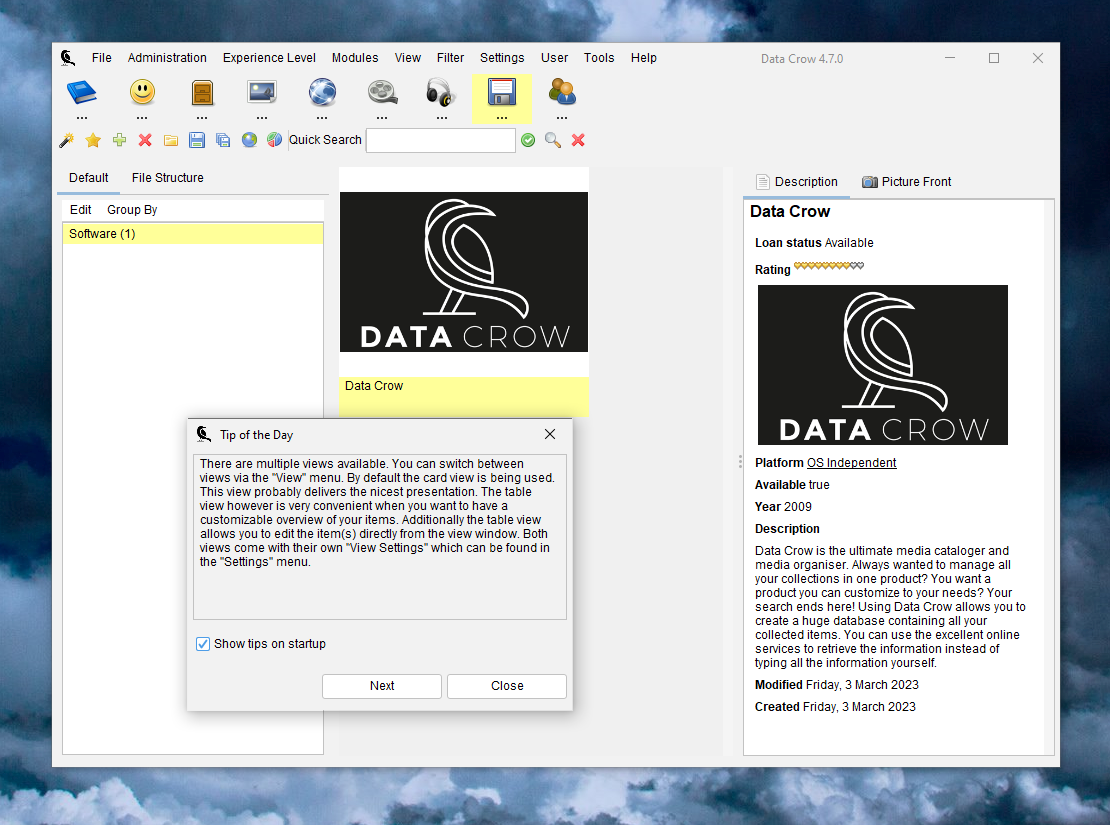
Task: Apply quick search with green checkmark icon
Action: pos(528,140)
